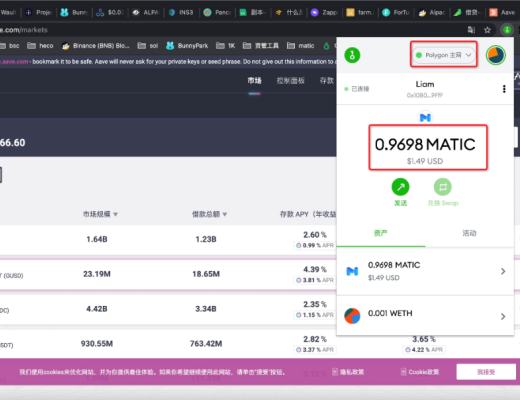The image size is (520, 400).
Task: Open the Binance (BNB) Blo... bookmark
Action: (x=96, y=46)
